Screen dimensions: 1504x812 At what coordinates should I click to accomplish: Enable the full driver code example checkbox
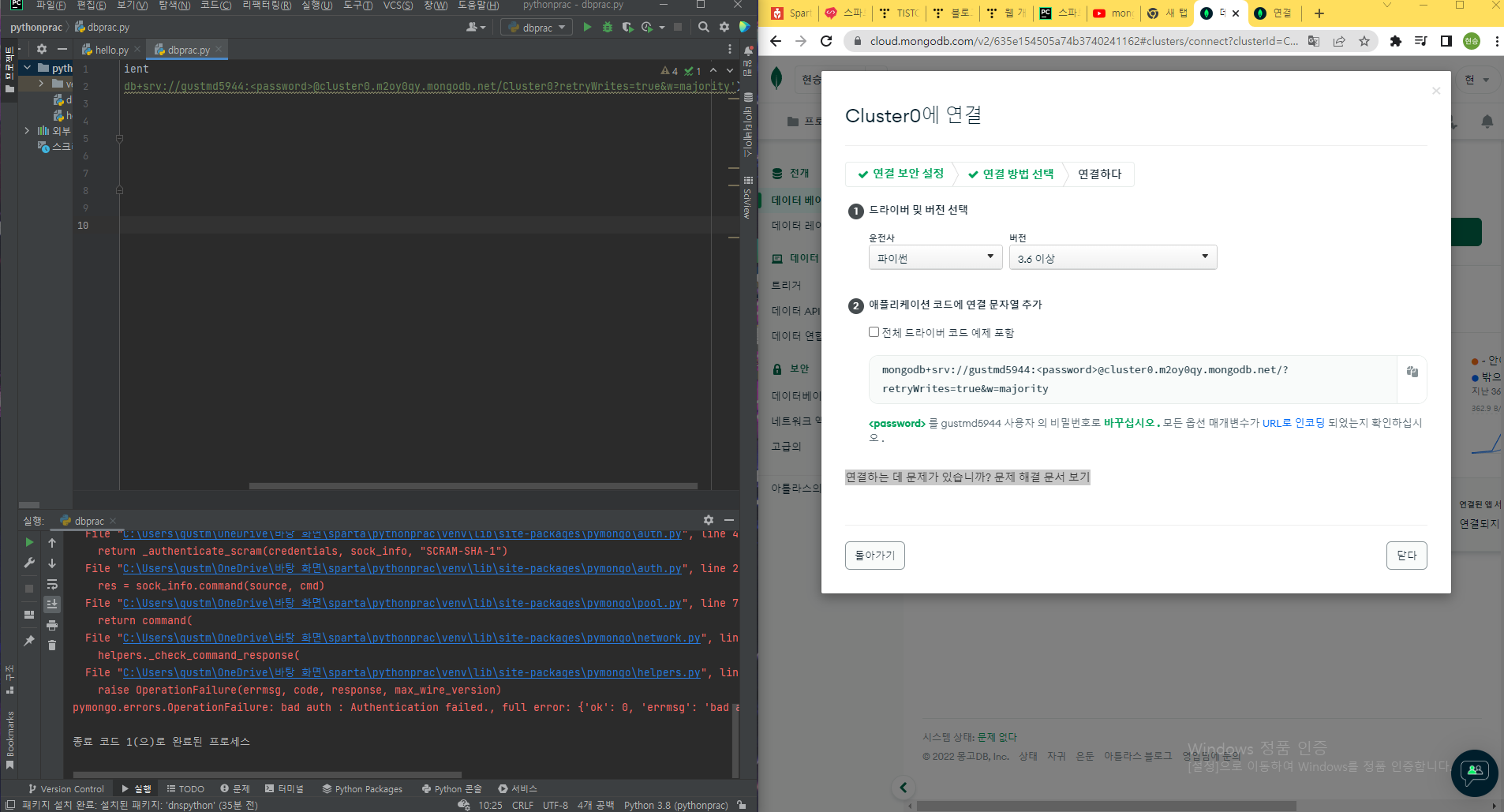click(x=874, y=332)
